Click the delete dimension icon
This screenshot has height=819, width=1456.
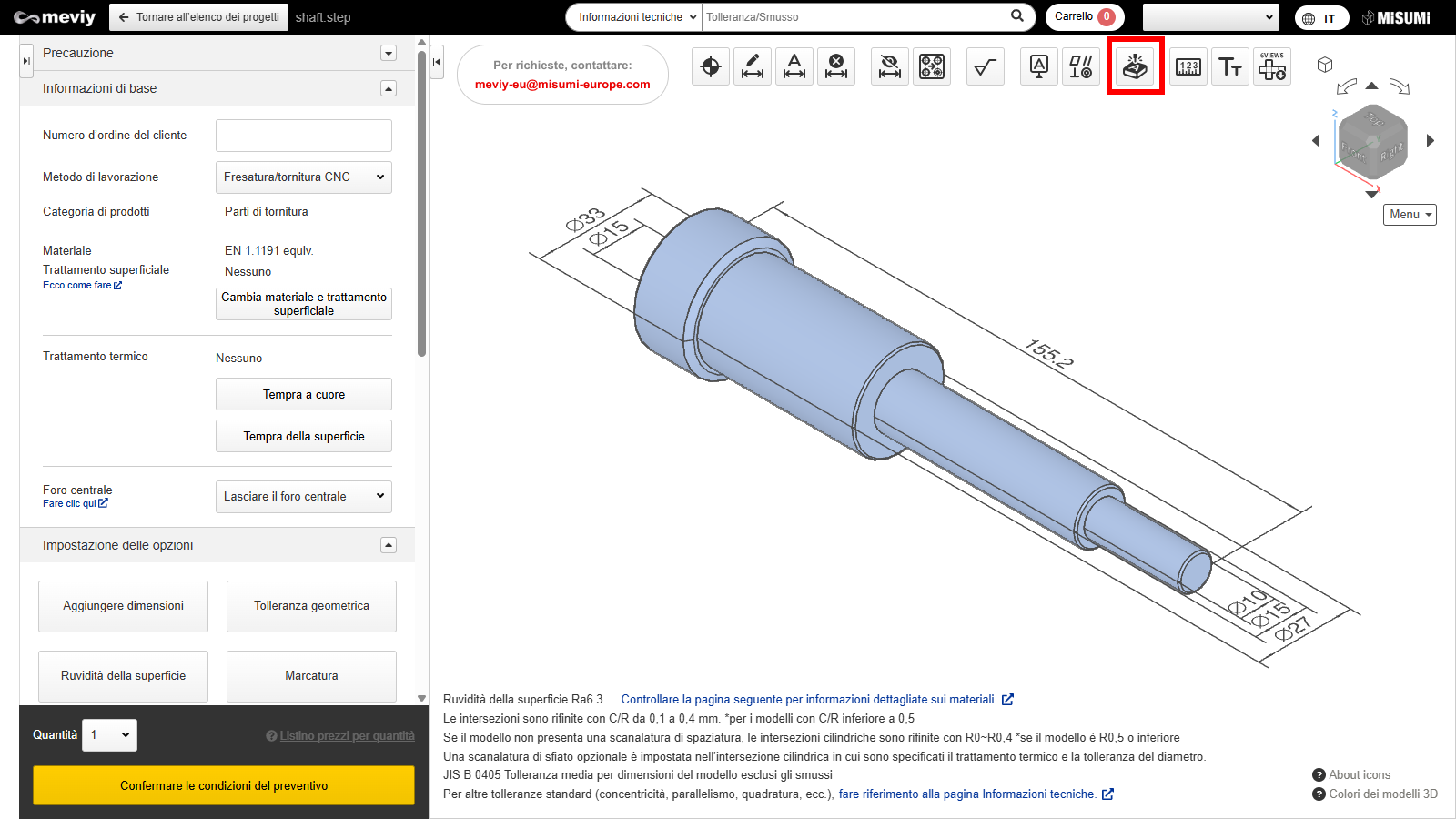[x=836, y=66]
